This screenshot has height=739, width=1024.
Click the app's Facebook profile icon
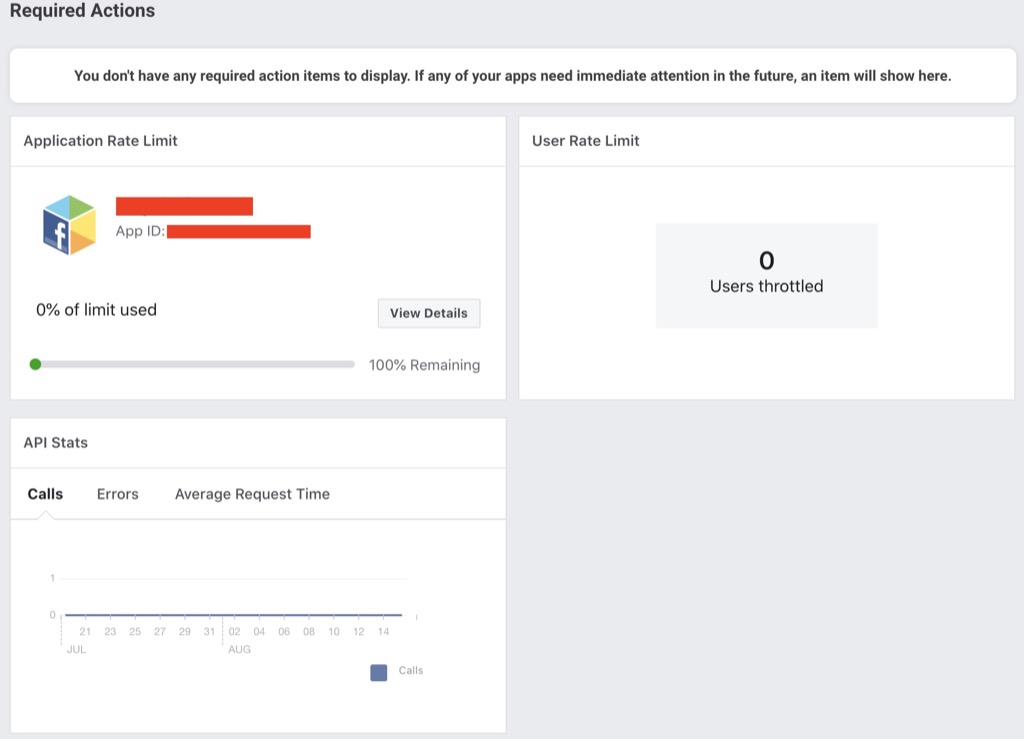pos(69,224)
